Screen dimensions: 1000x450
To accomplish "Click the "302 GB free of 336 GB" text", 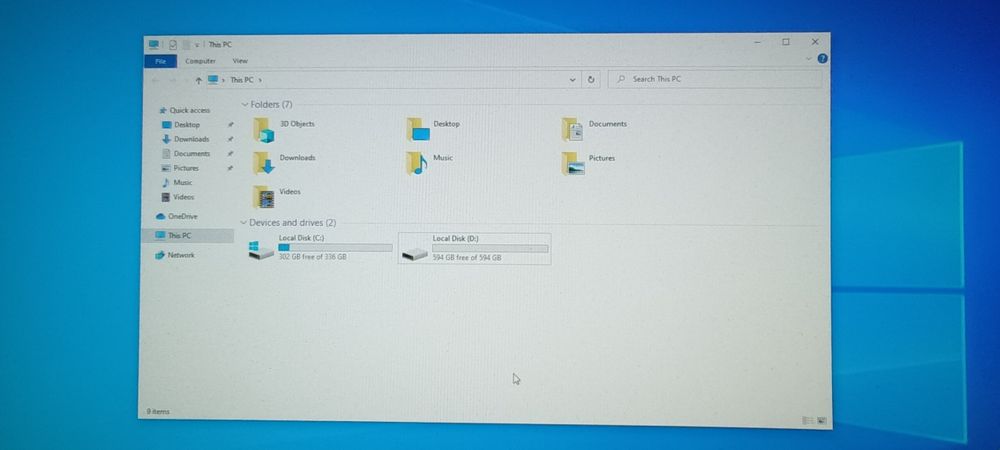I will (x=312, y=257).
